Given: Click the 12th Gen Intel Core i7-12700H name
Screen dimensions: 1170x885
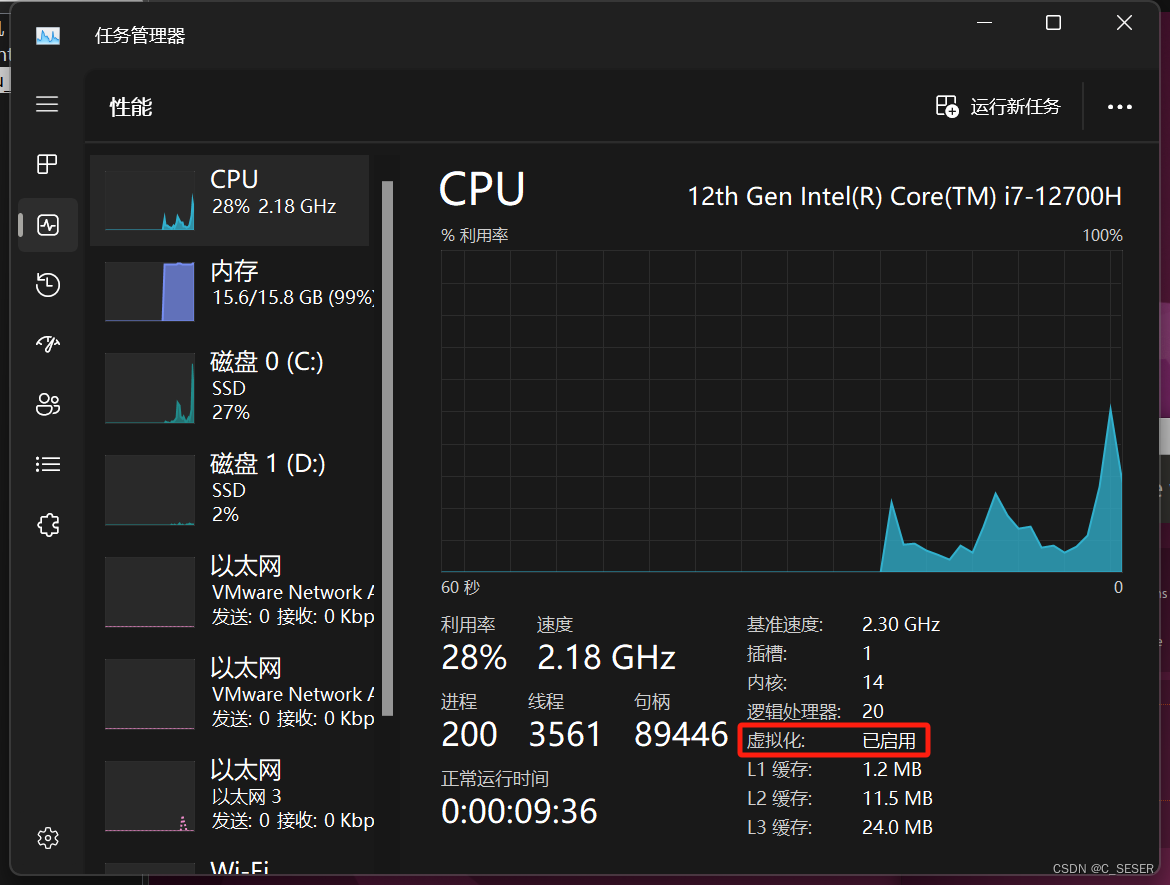Looking at the screenshot, I should tap(904, 196).
